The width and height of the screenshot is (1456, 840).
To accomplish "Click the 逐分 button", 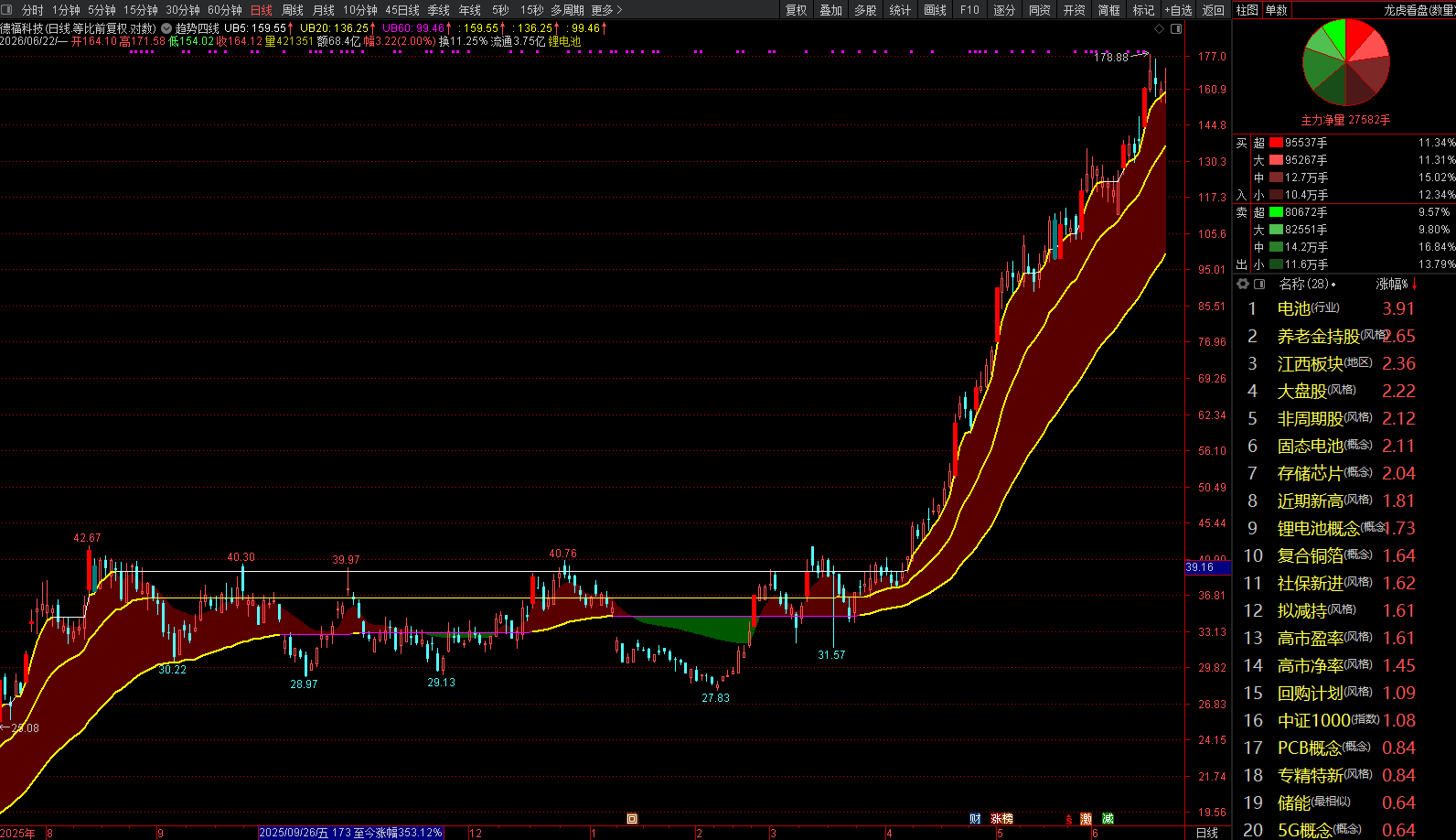I will click(x=1004, y=10).
